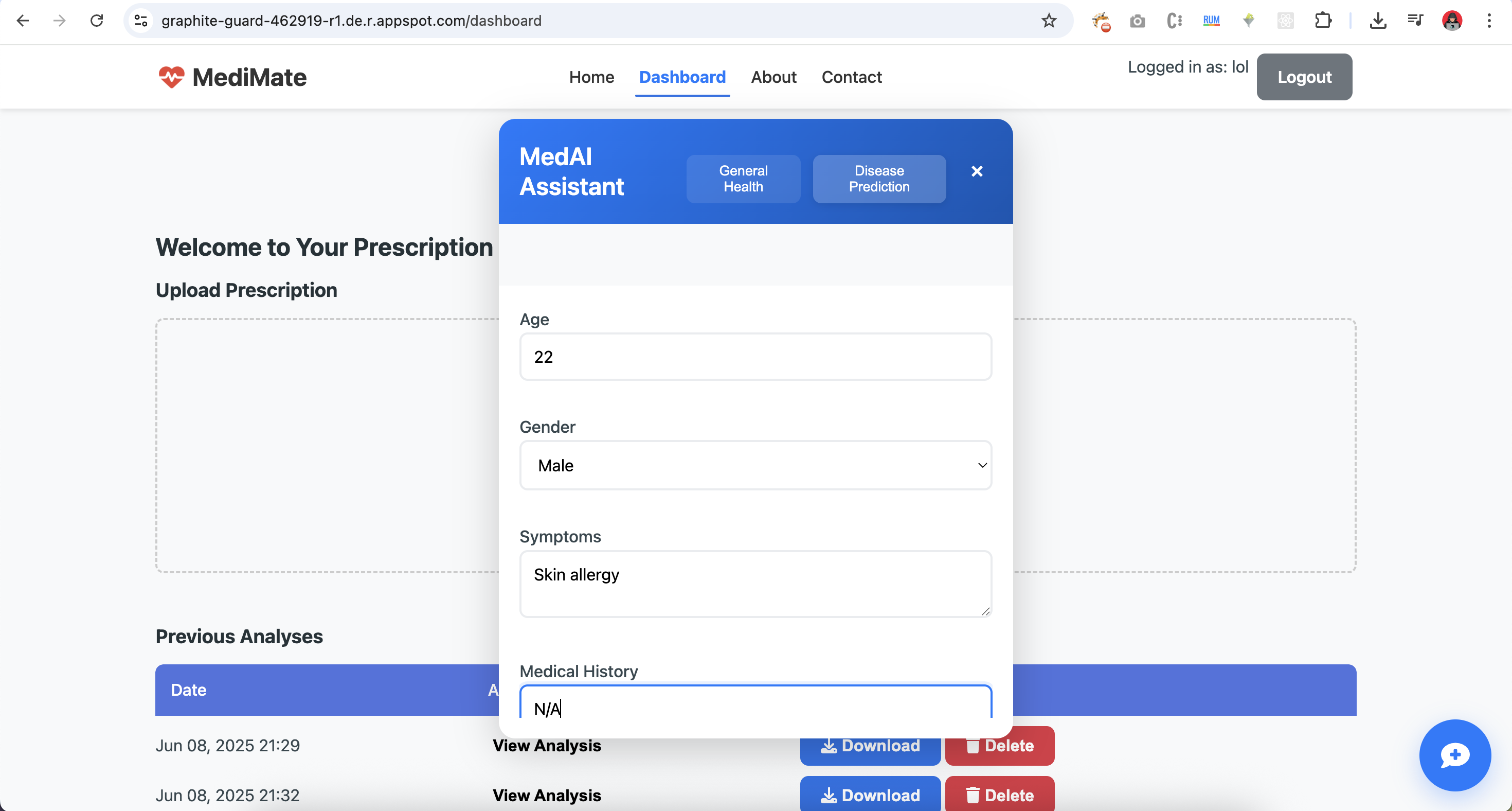Click the Logout button
The image size is (1512, 811).
1304,77
